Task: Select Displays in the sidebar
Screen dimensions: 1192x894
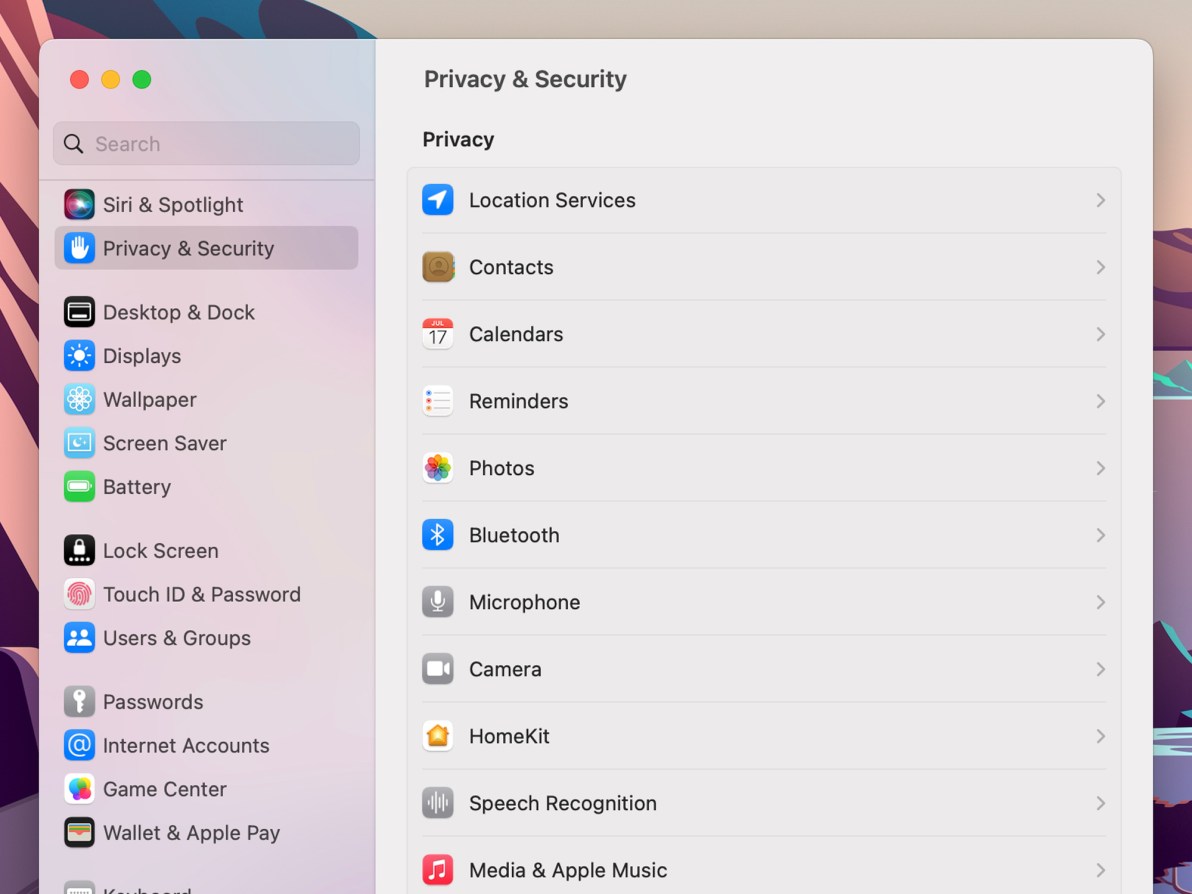Action: pos(142,356)
